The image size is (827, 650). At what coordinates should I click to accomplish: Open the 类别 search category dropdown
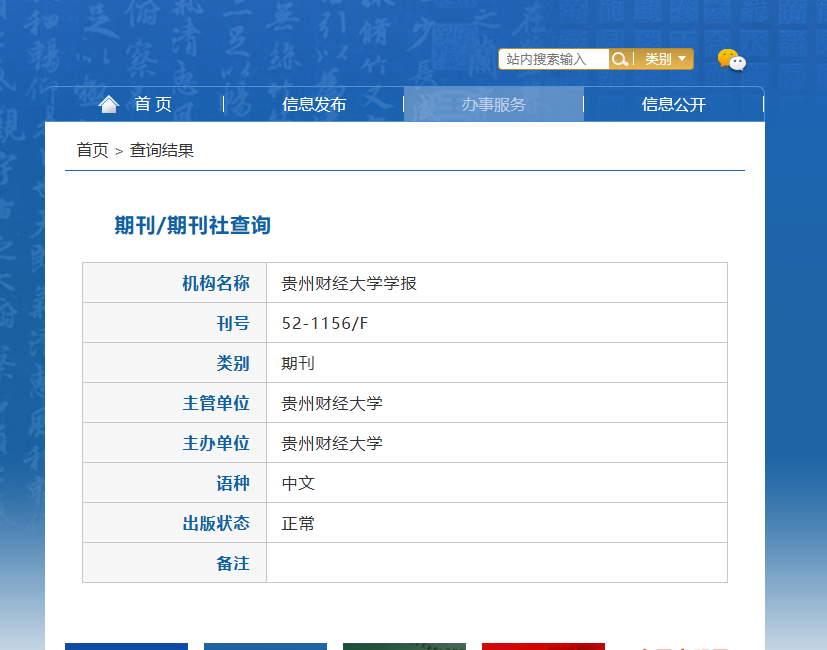pos(665,59)
